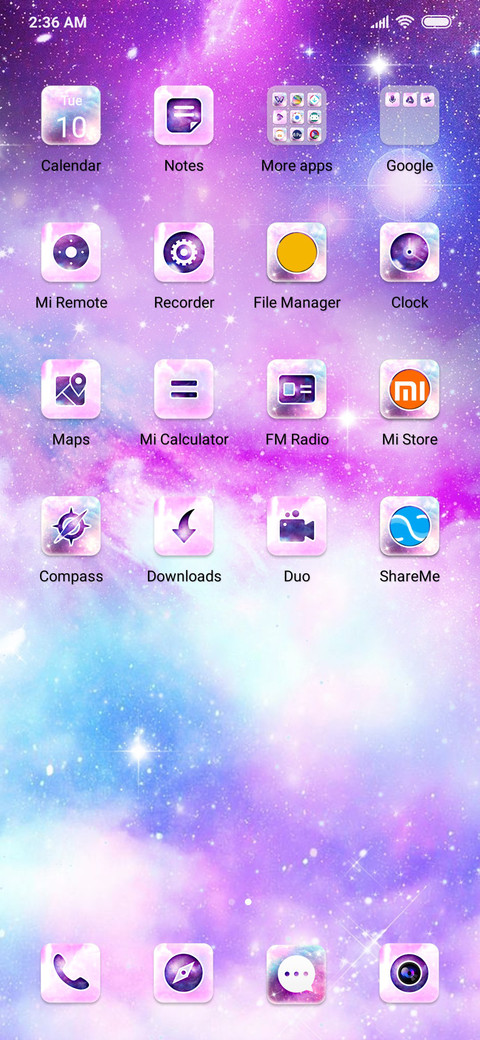
Task: Open the Messaging dock icon
Action: click(296, 973)
